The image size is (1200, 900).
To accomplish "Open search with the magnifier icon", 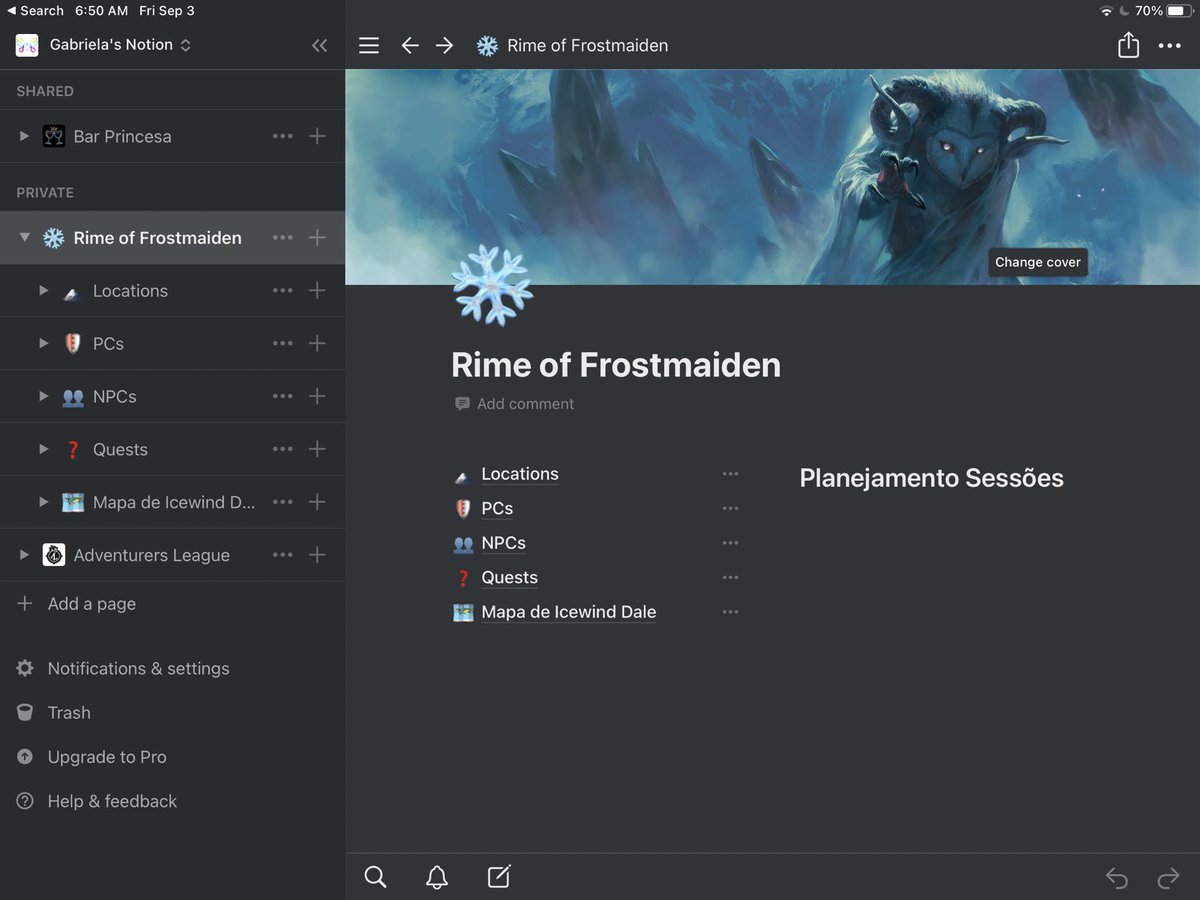I will click(x=375, y=877).
